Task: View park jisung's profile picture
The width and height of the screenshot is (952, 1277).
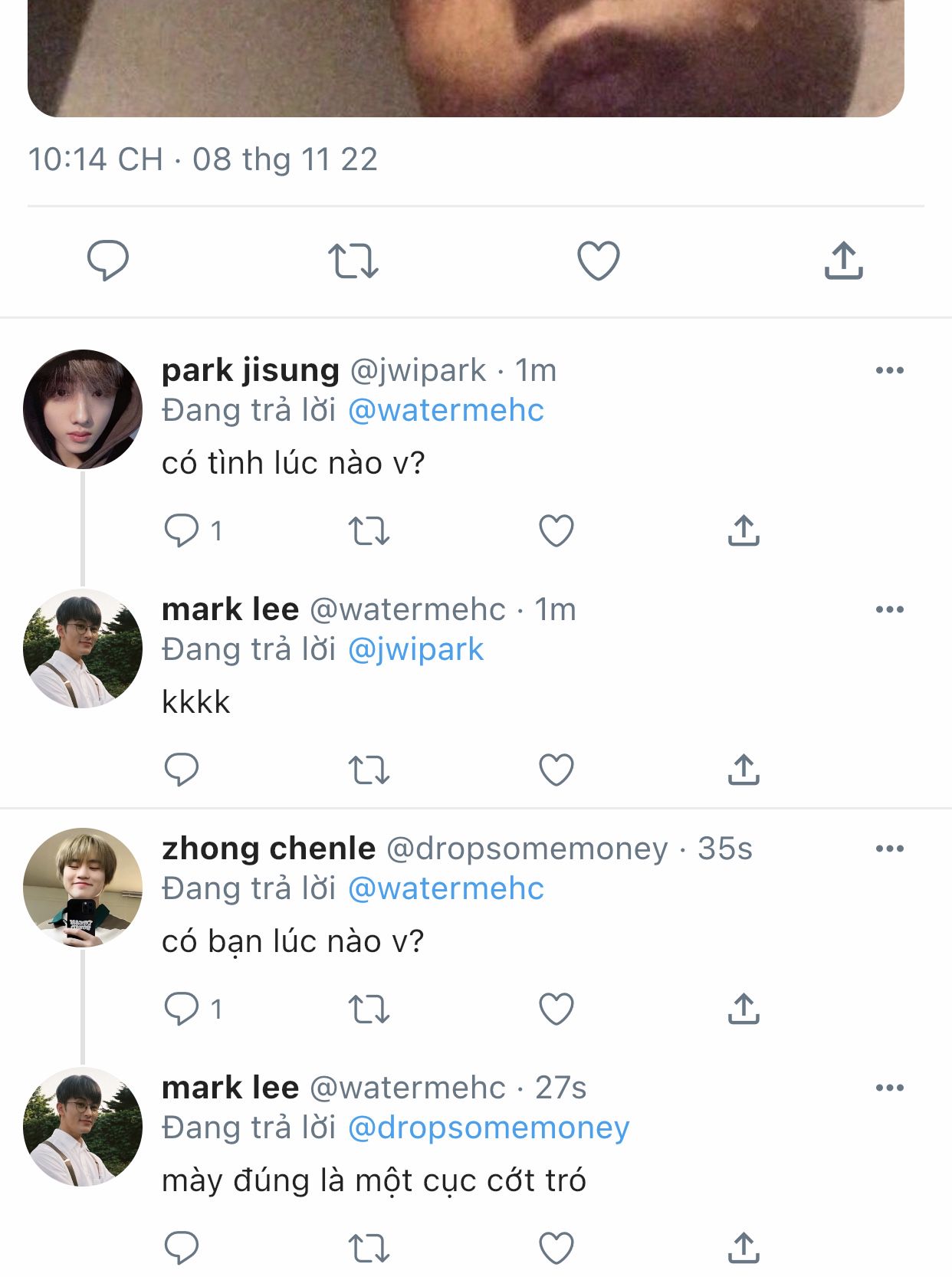Action: point(83,409)
